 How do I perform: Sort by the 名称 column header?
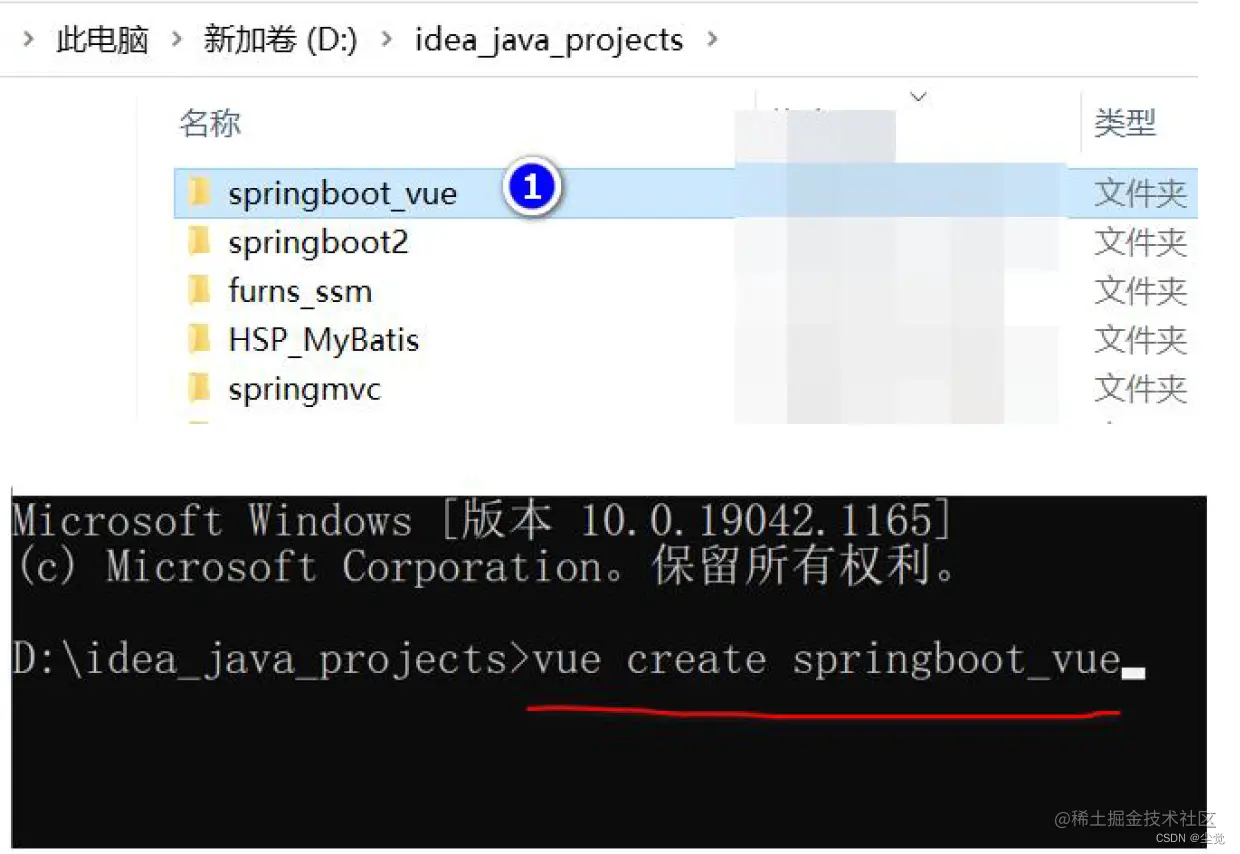click(210, 123)
